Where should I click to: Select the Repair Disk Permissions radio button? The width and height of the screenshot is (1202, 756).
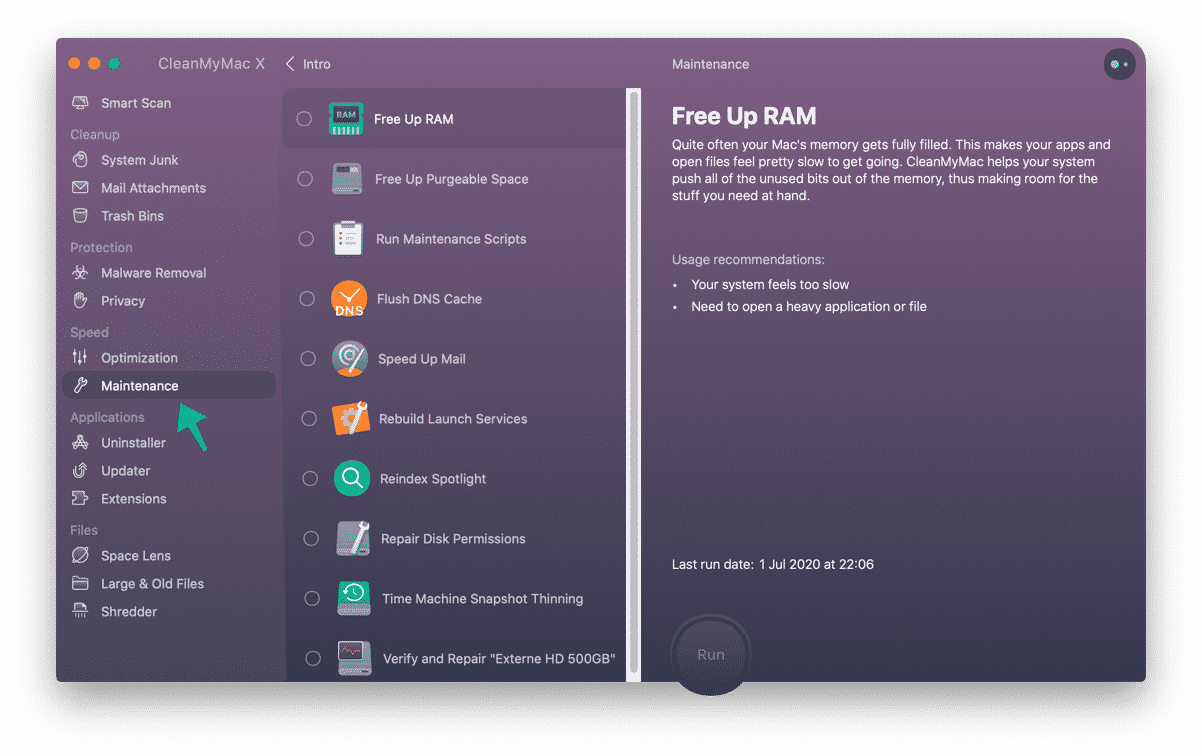pos(311,539)
